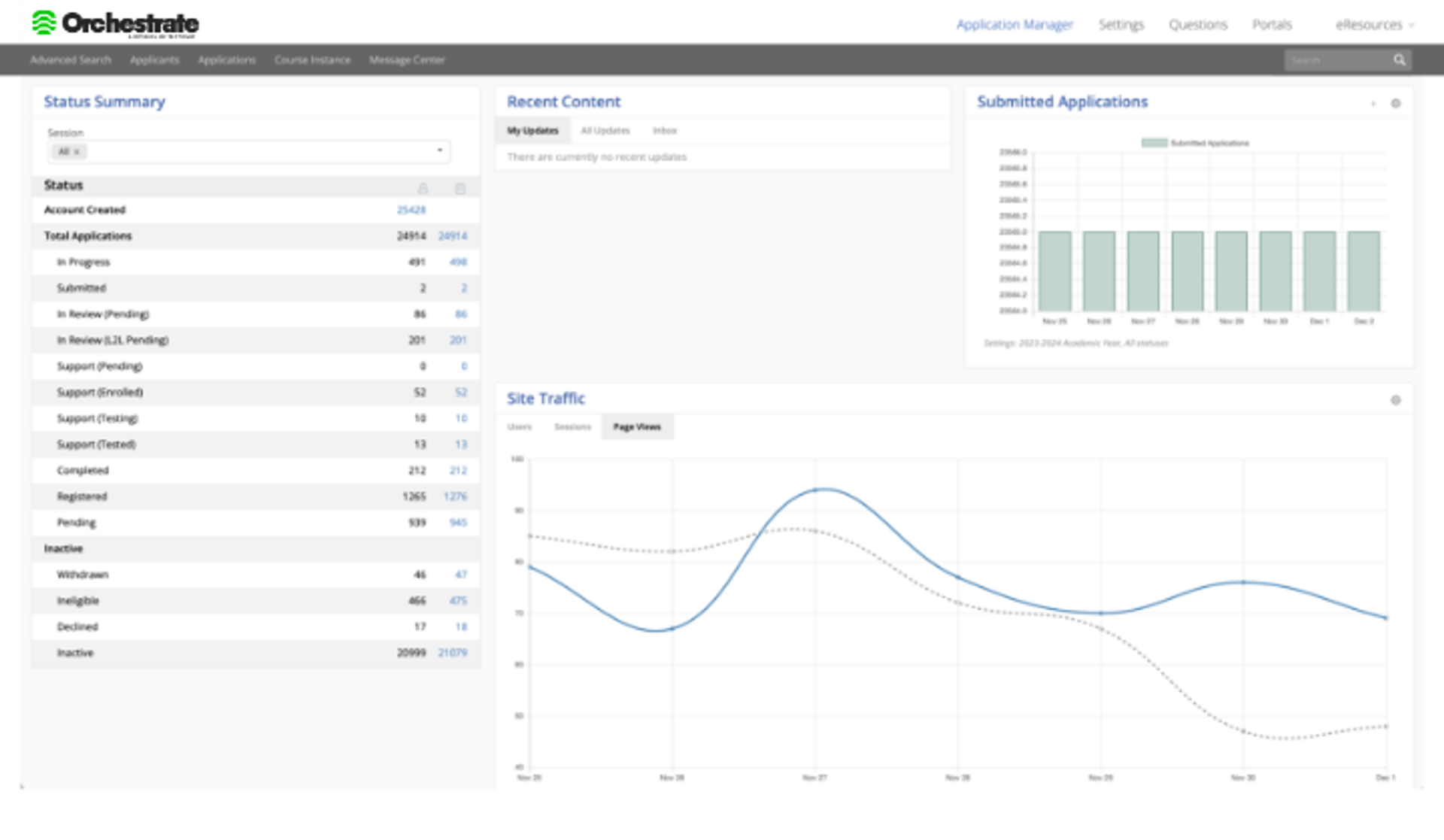The image size is (1444, 840).
Task: Select the Support (Enrolled) row label
Action: click(x=100, y=393)
